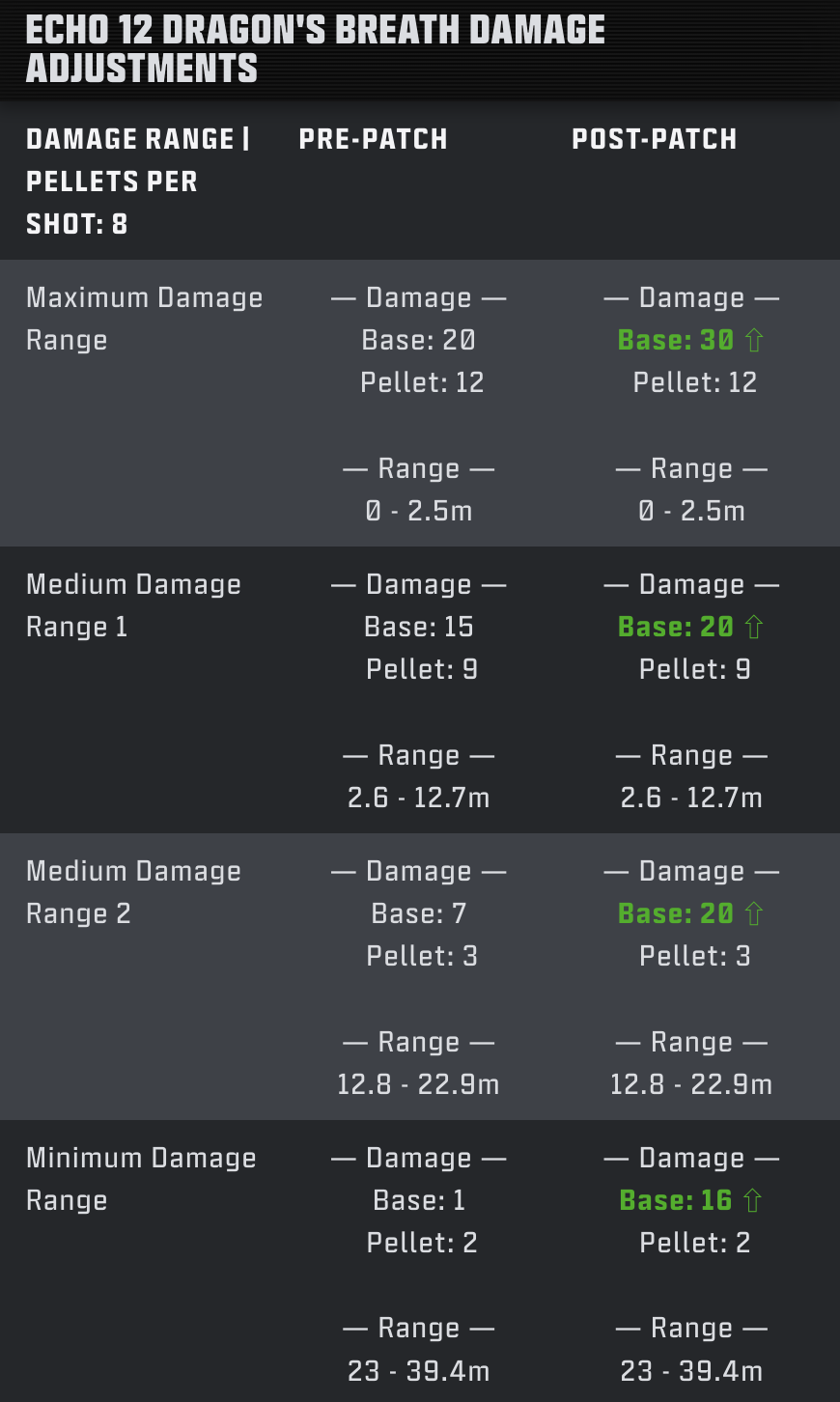Viewport: 840px width, 1402px height.
Task: Click the green up arrow beside Base: 30
Action: click(x=754, y=340)
